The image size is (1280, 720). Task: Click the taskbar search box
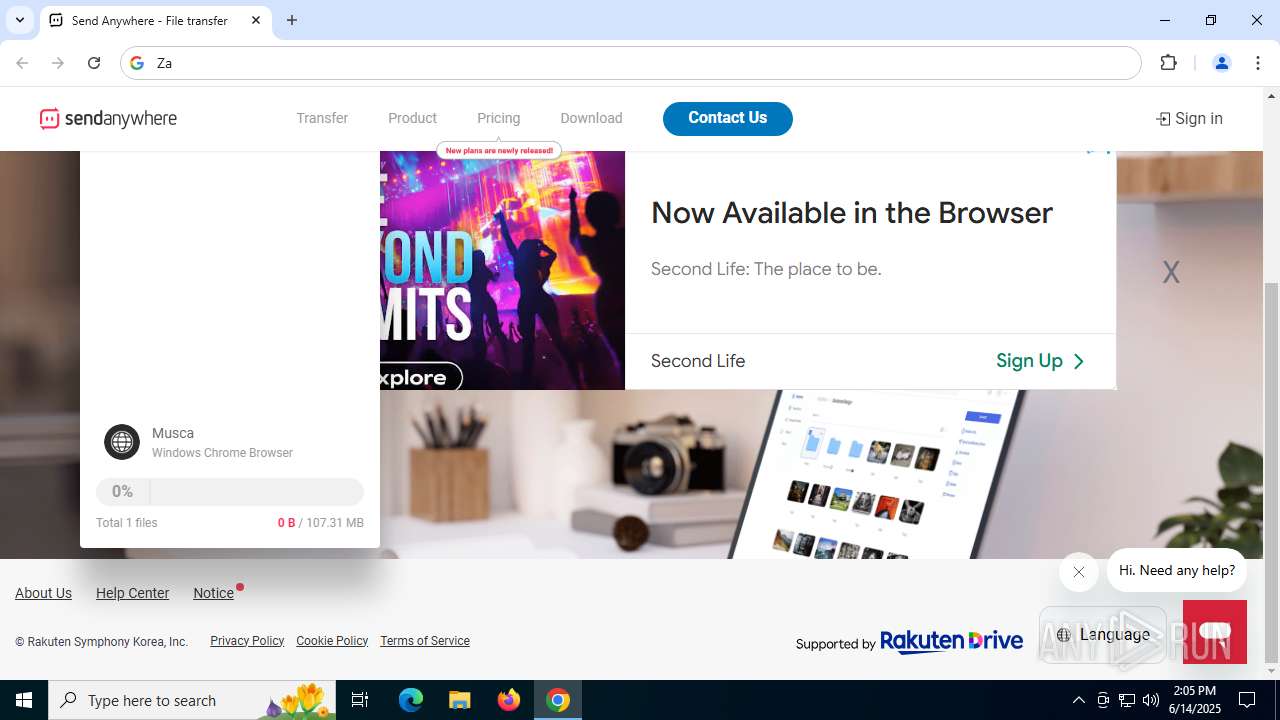[x=194, y=700]
